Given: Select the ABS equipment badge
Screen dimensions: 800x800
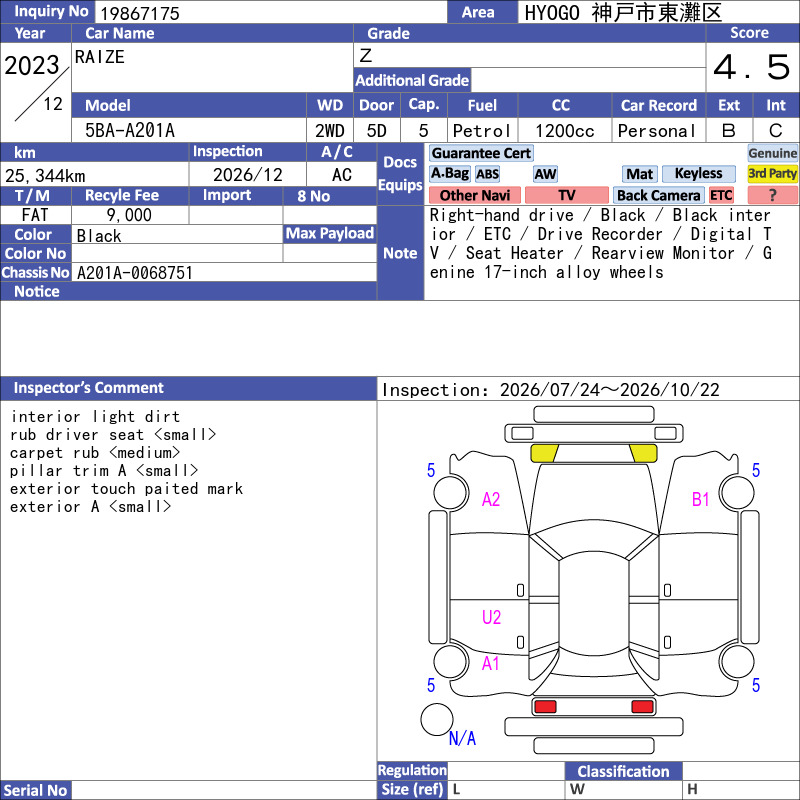Looking at the screenshot, I should tap(487, 174).
